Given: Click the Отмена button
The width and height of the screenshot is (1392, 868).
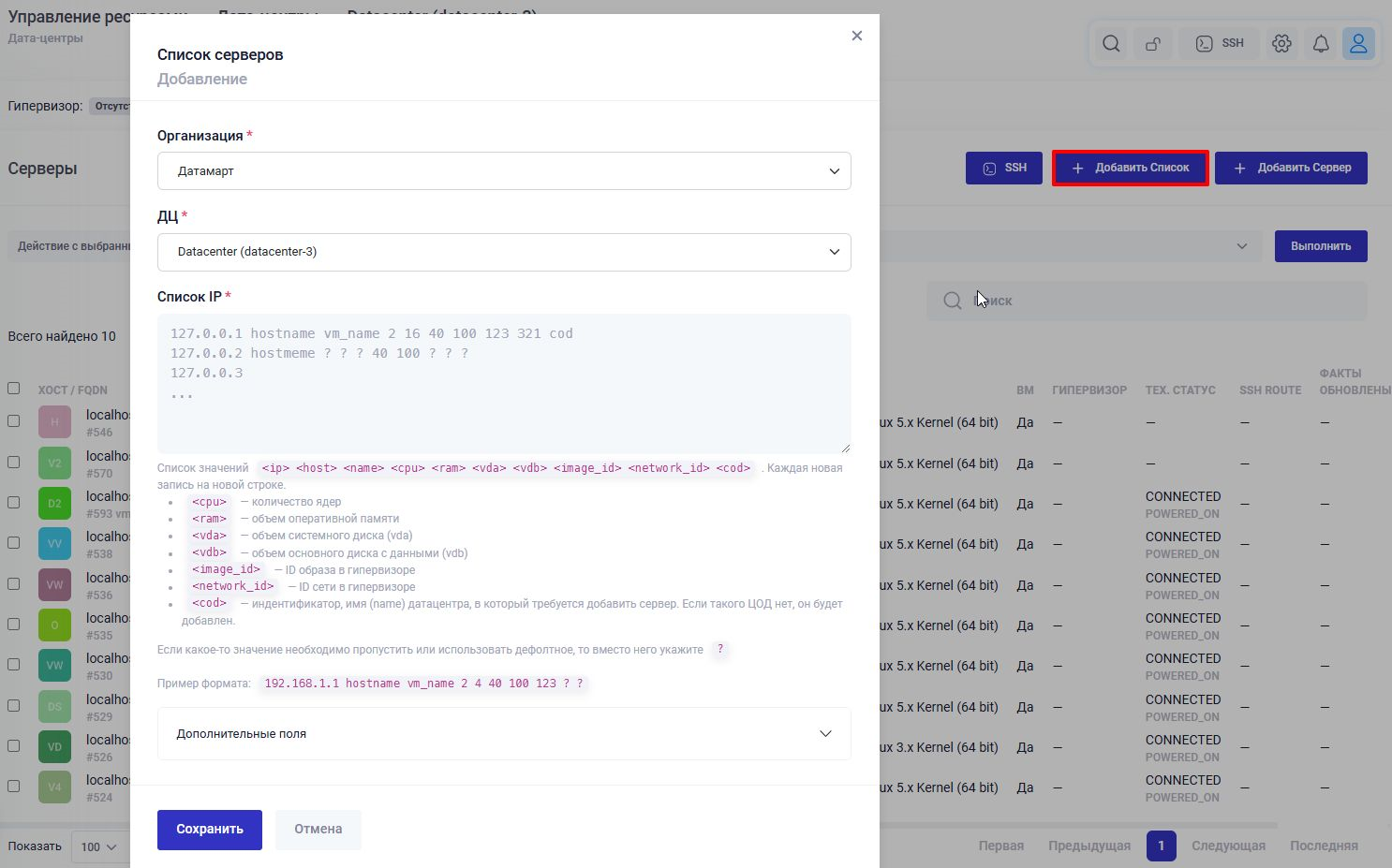Looking at the screenshot, I should [318, 830].
